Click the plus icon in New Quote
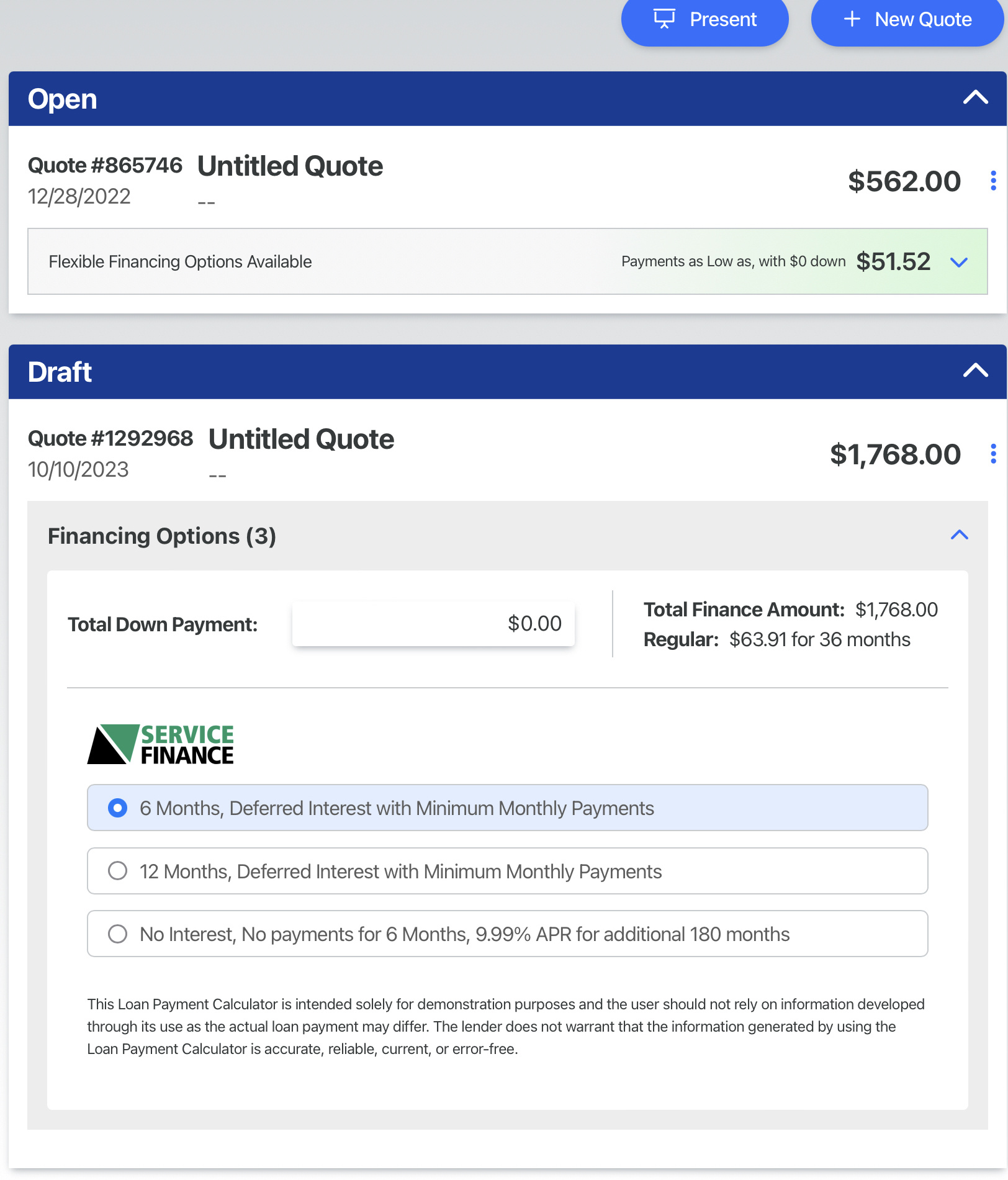 point(852,19)
